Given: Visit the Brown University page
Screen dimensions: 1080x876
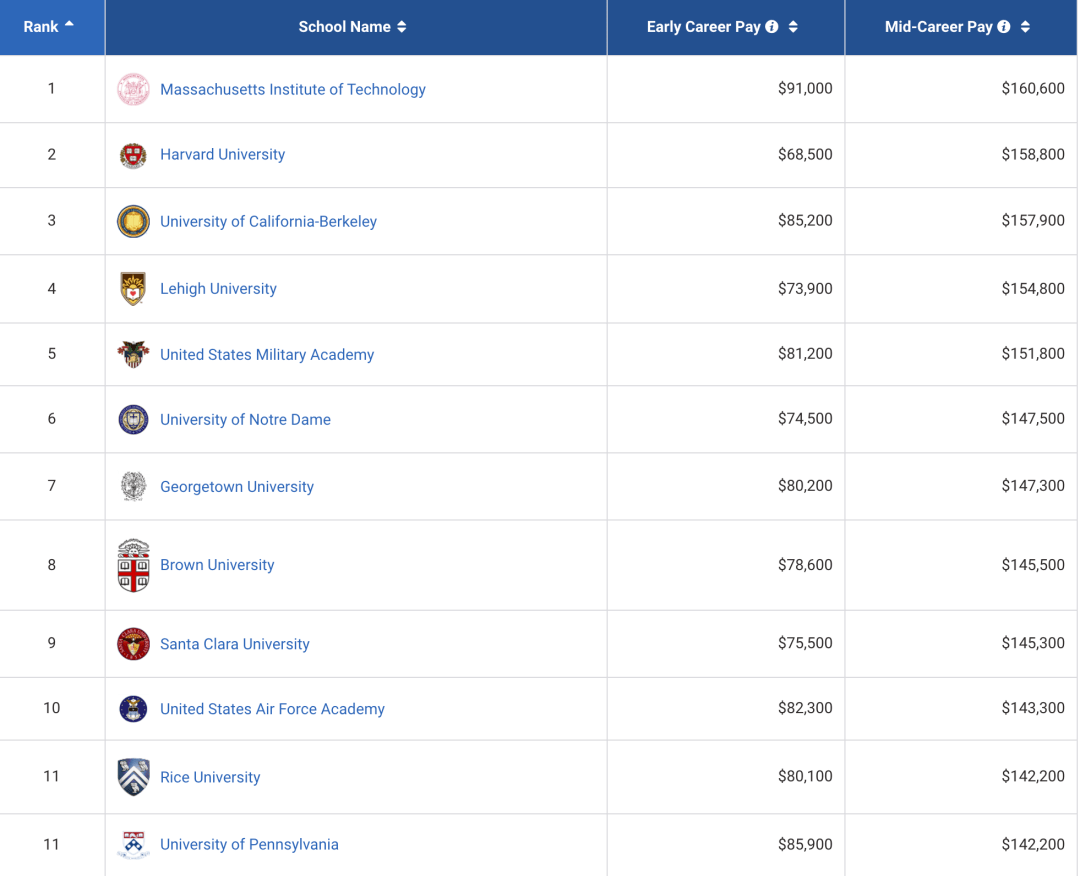Looking at the screenshot, I should coord(217,565).
